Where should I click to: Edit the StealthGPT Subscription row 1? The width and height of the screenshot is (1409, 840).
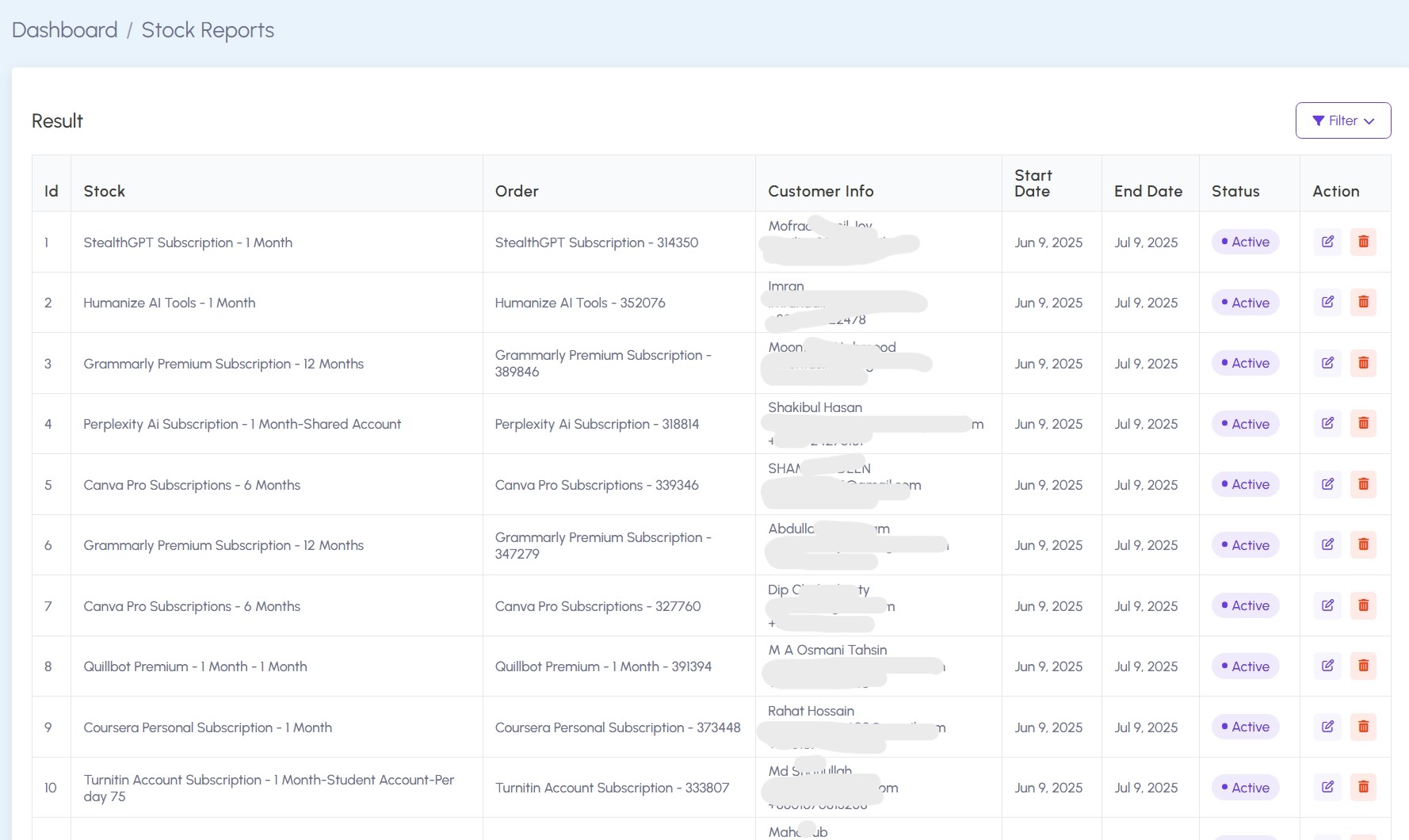coord(1328,242)
